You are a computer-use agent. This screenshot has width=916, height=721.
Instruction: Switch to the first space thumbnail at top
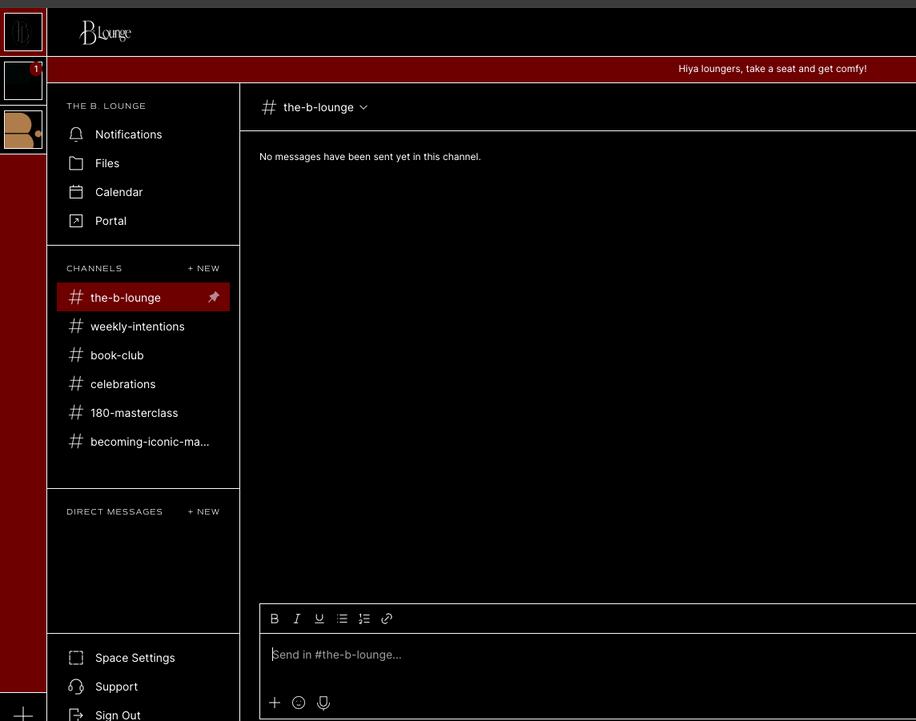click(x=23, y=32)
